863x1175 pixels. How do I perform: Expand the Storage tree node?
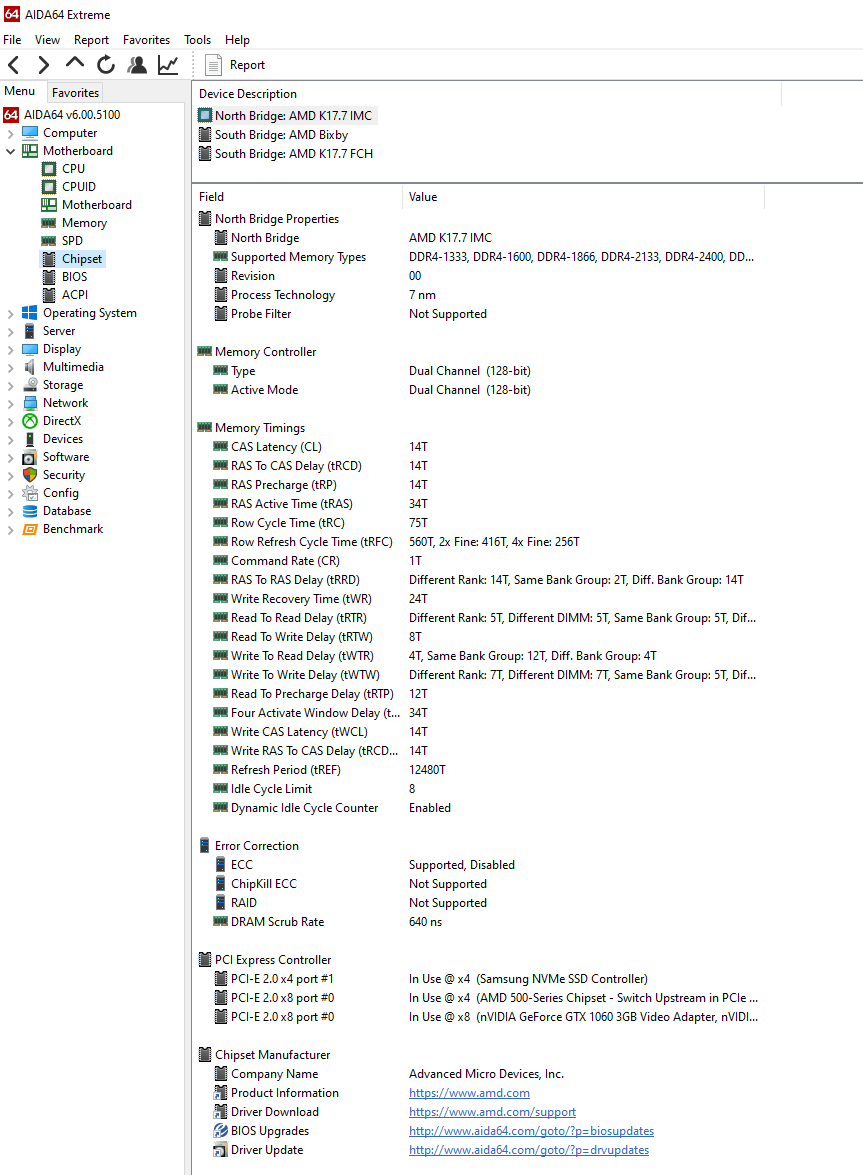tap(10, 385)
